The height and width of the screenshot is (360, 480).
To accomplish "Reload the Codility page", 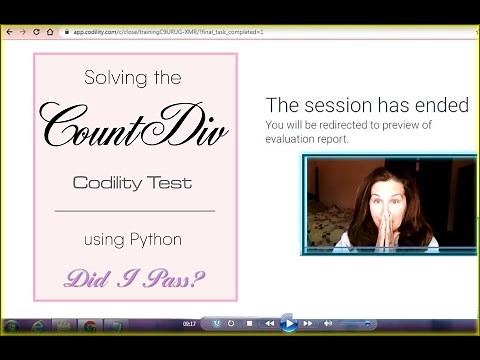I will pos(36,32).
